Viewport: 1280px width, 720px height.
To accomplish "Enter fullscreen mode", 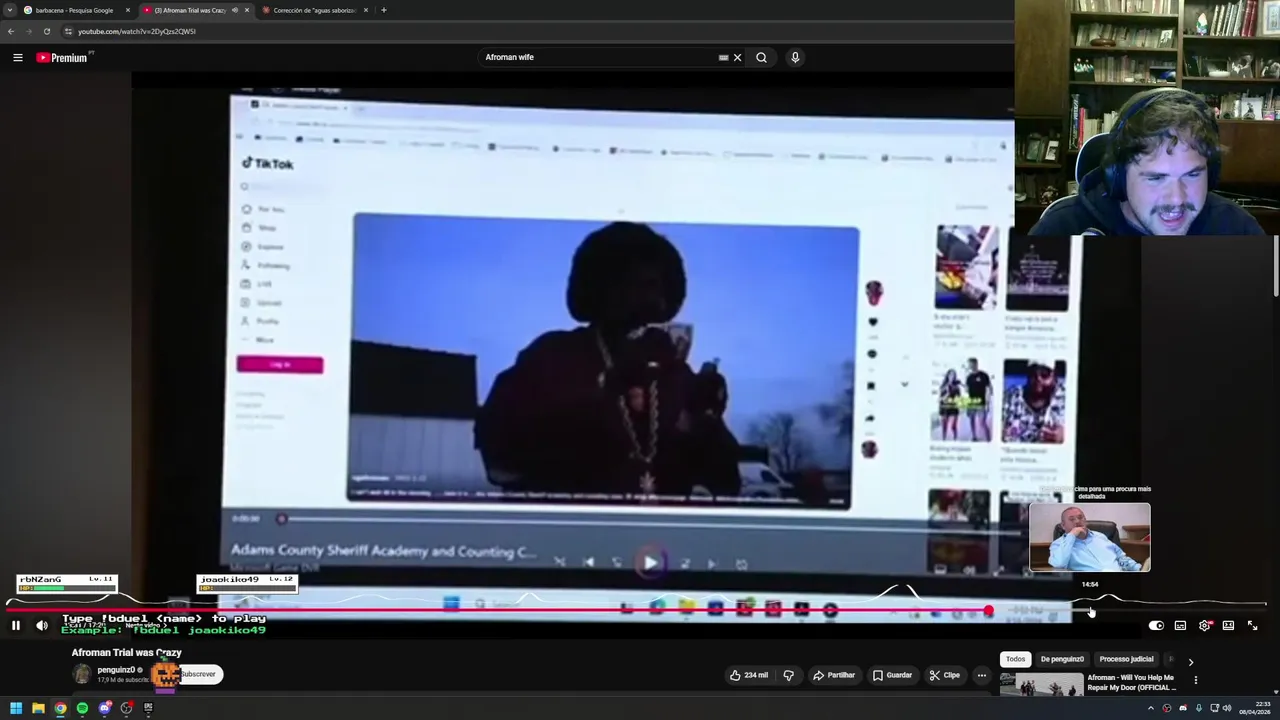I will (1252, 625).
